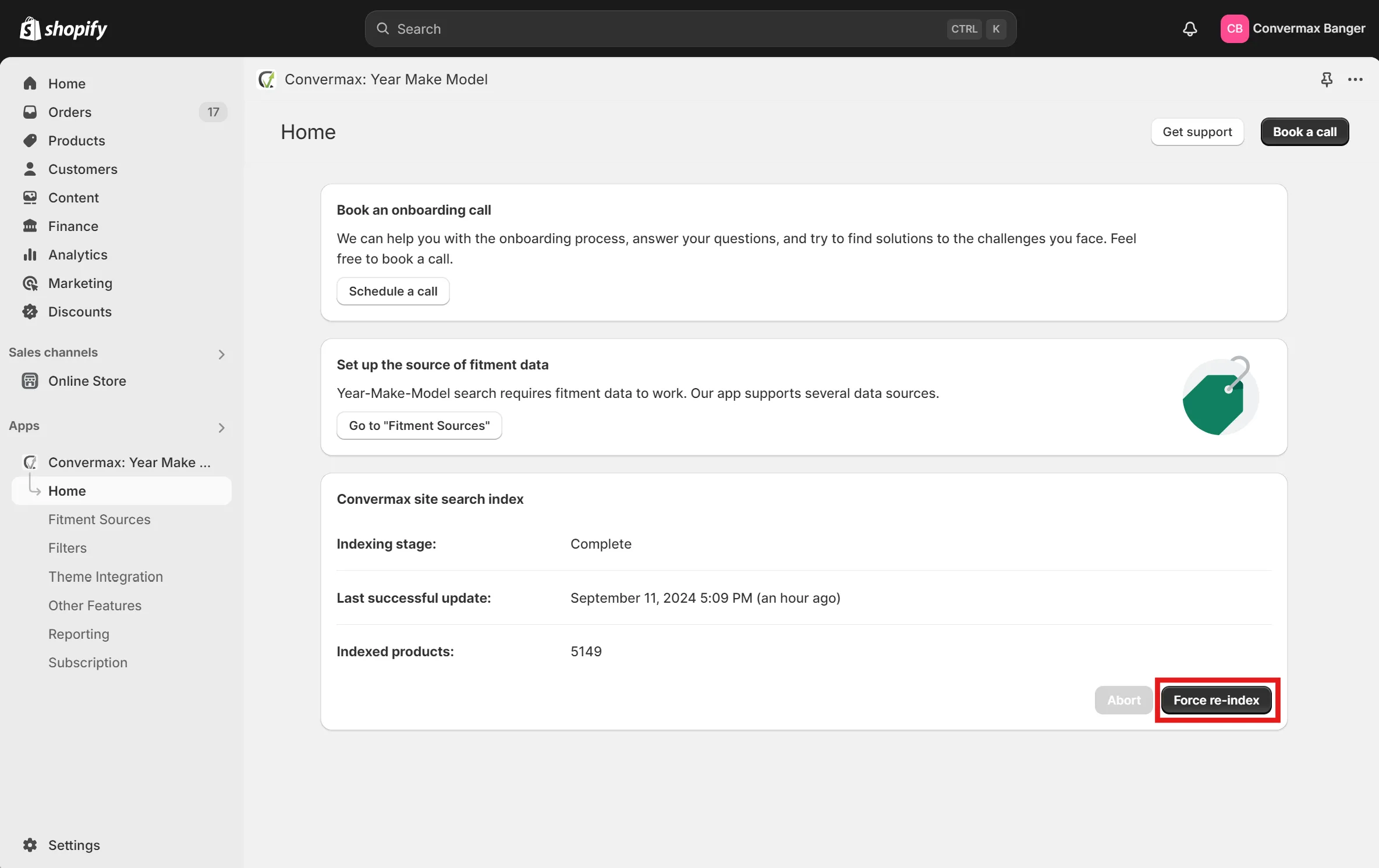Open the Convermax Banger account menu
Image resolution: width=1379 pixels, height=868 pixels.
click(1308, 29)
